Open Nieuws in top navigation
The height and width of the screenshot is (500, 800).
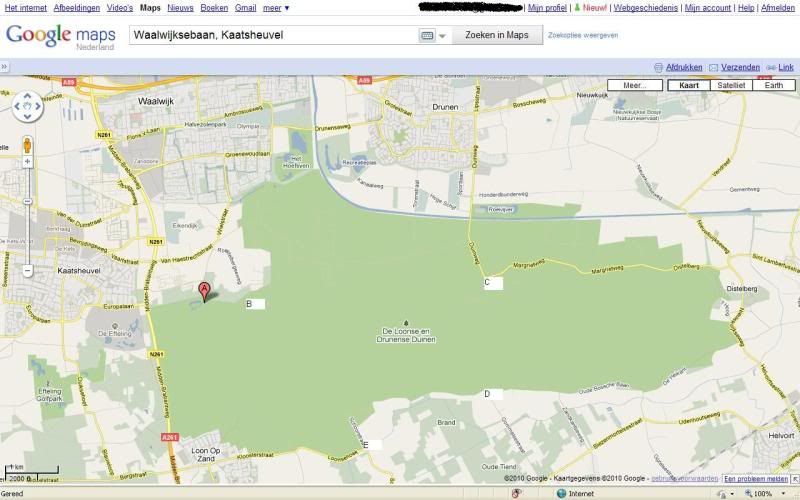(x=181, y=8)
